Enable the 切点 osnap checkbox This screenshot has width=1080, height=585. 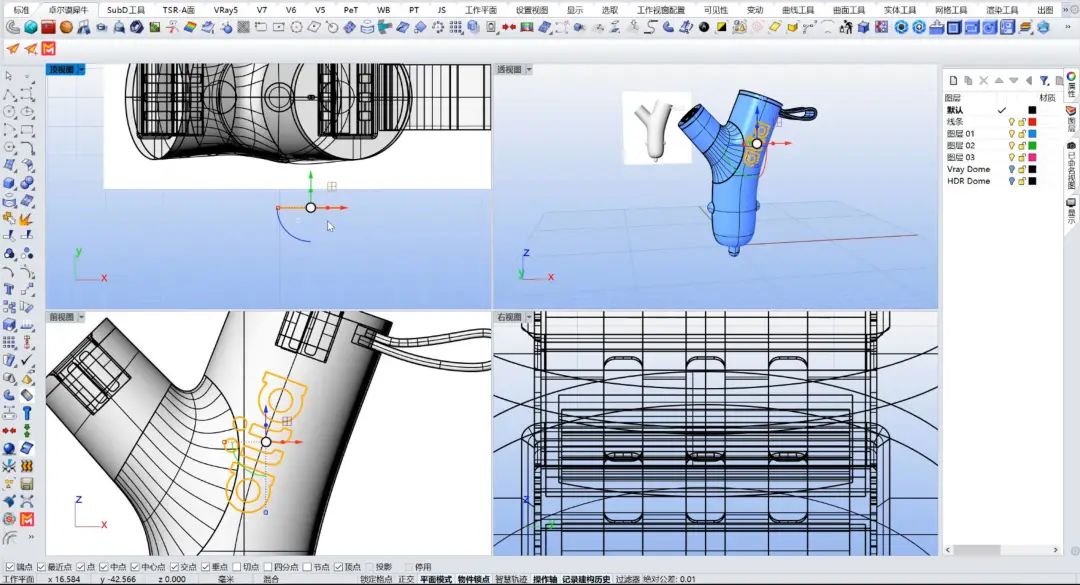click(238, 567)
